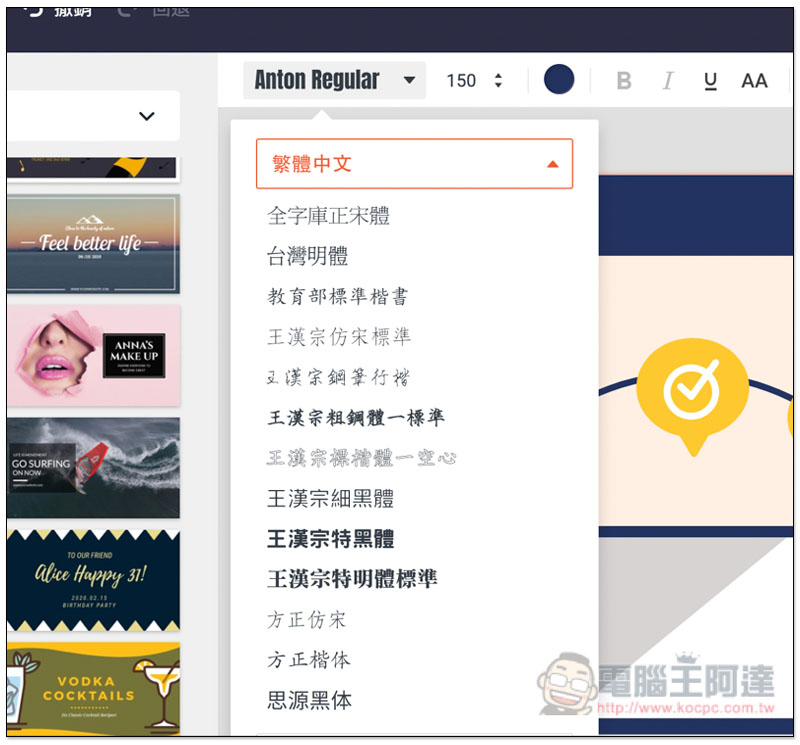Select the 'Anna's Make Up' template thumbnail
This screenshot has height=745, width=800.
click(x=93, y=353)
